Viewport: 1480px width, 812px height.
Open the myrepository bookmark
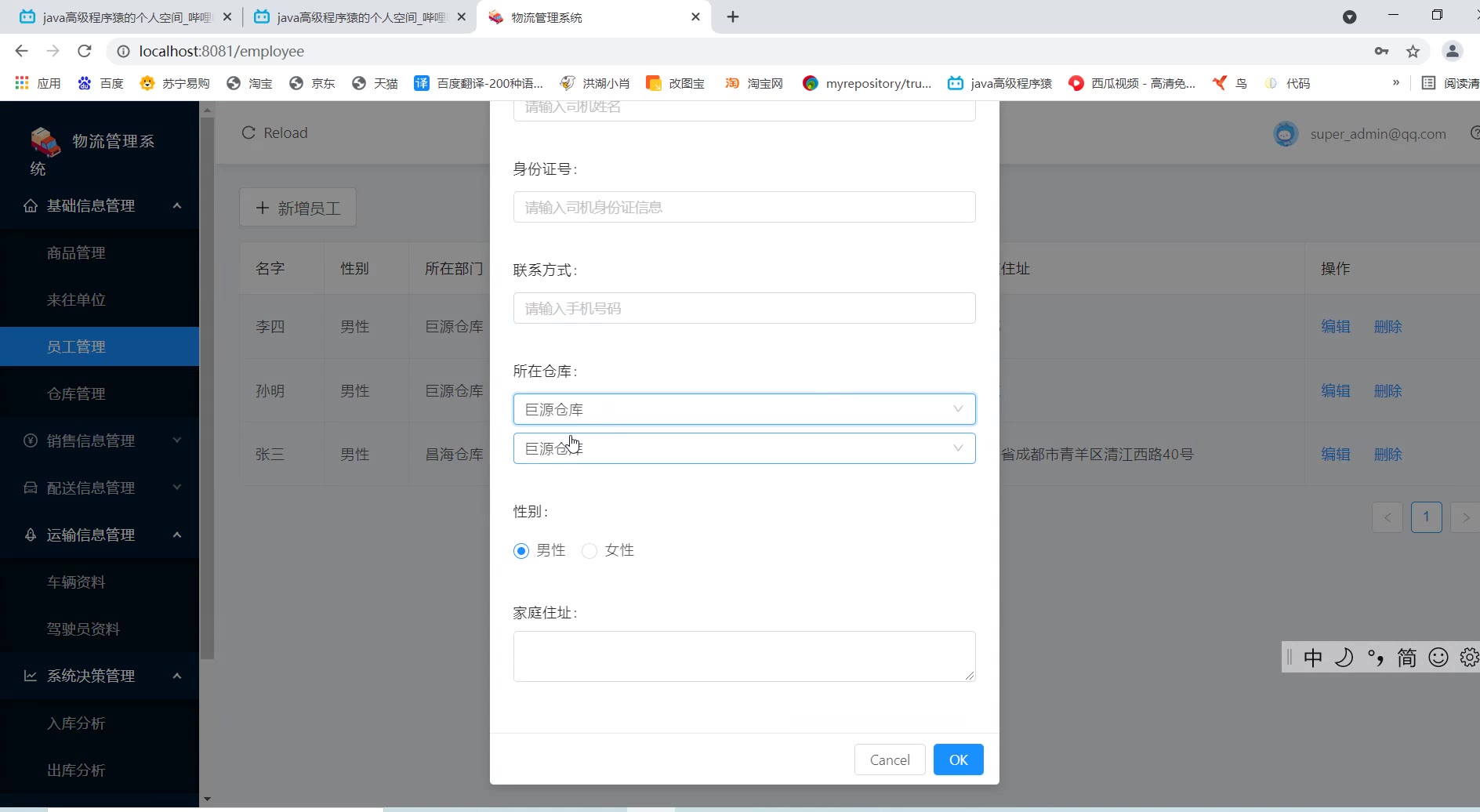coord(867,83)
